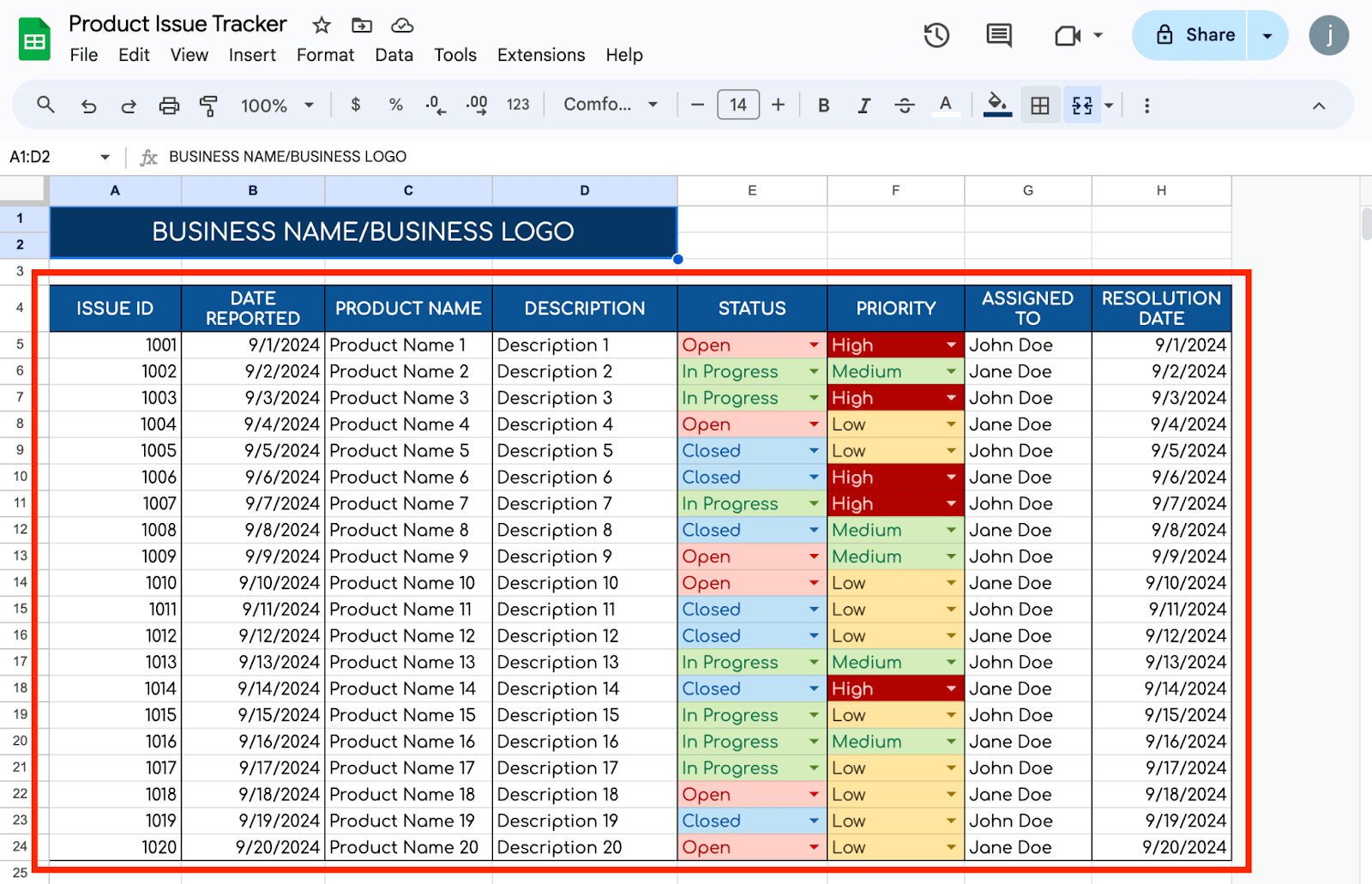Toggle strikethrough formatting

click(x=904, y=105)
